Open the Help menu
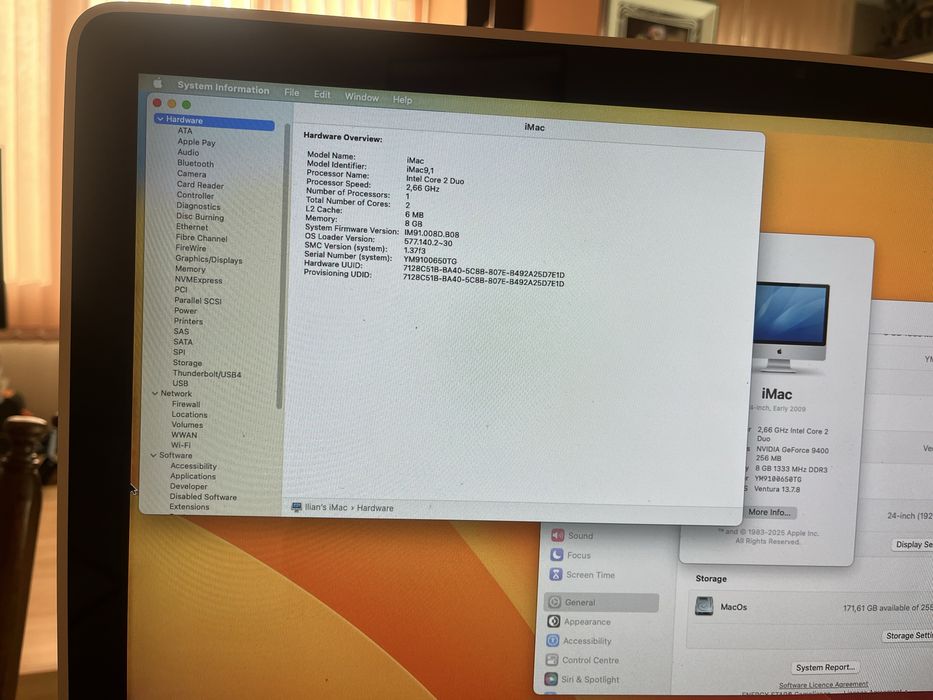Image resolution: width=933 pixels, height=700 pixels. (x=402, y=99)
